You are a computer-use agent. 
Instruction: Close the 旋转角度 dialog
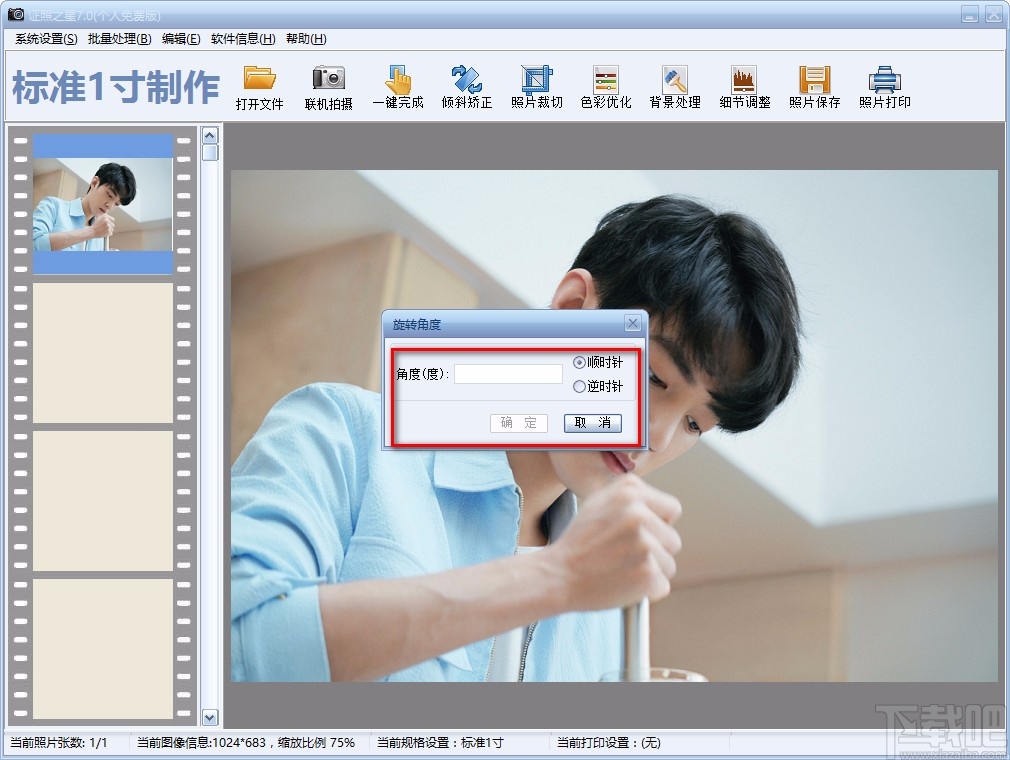point(633,323)
